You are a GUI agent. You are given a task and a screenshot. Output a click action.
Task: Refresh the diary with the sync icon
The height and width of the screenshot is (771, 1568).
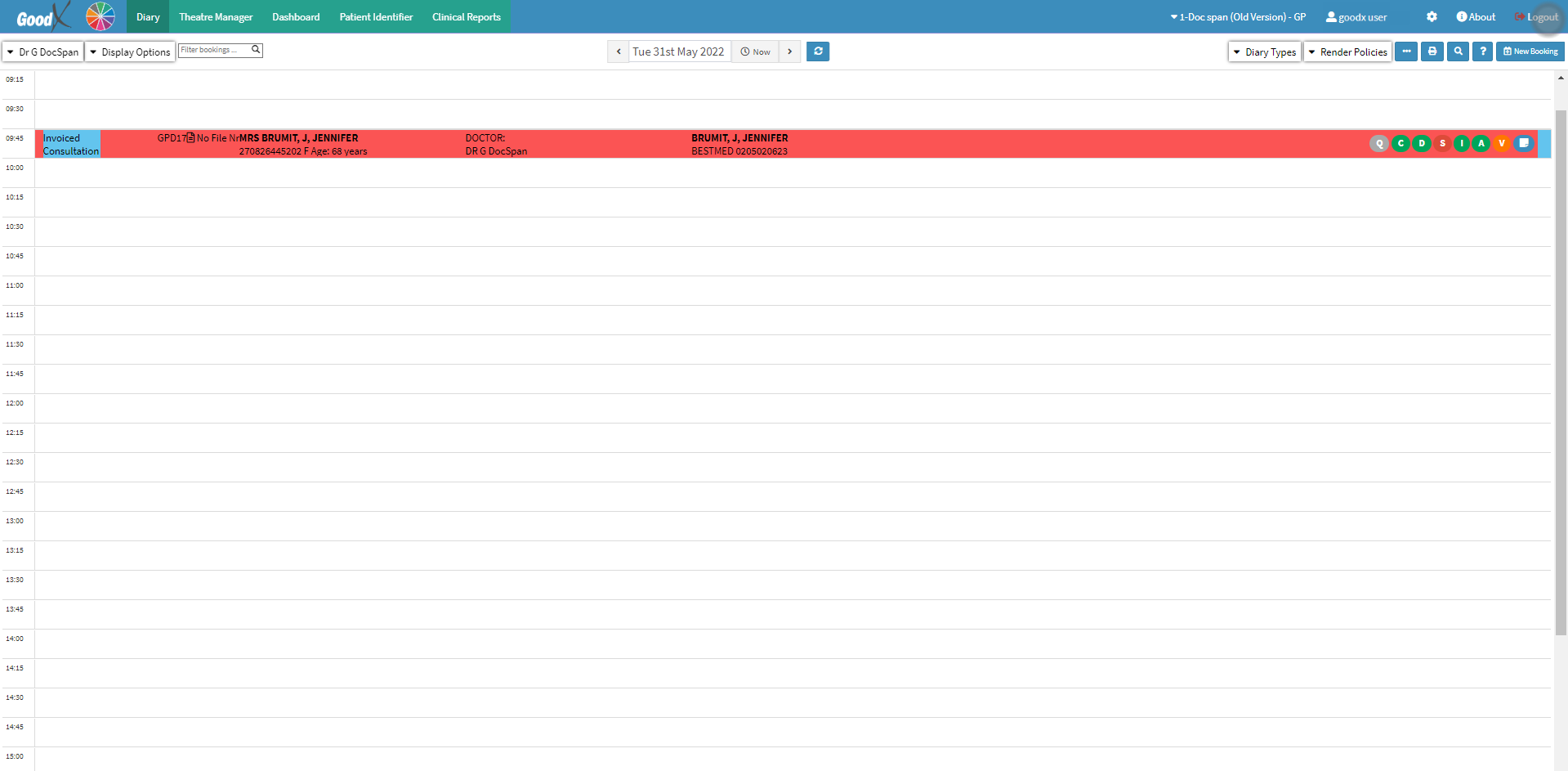pyautogui.click(x=818, y=52)
